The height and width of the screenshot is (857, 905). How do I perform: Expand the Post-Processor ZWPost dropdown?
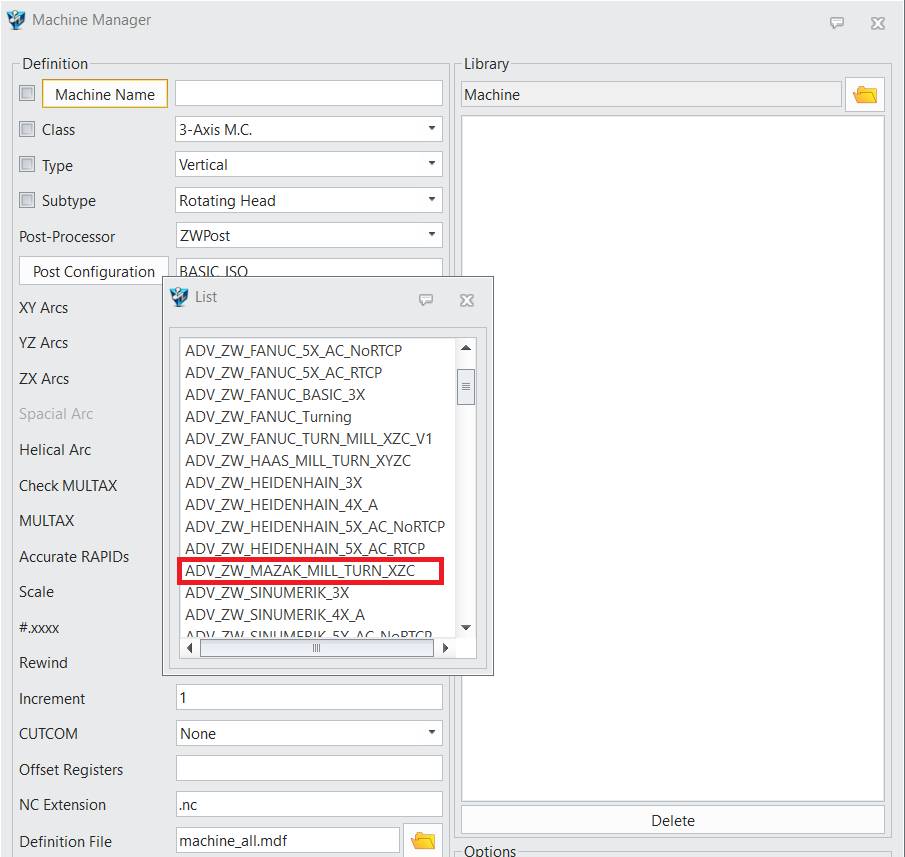(309, 236)
